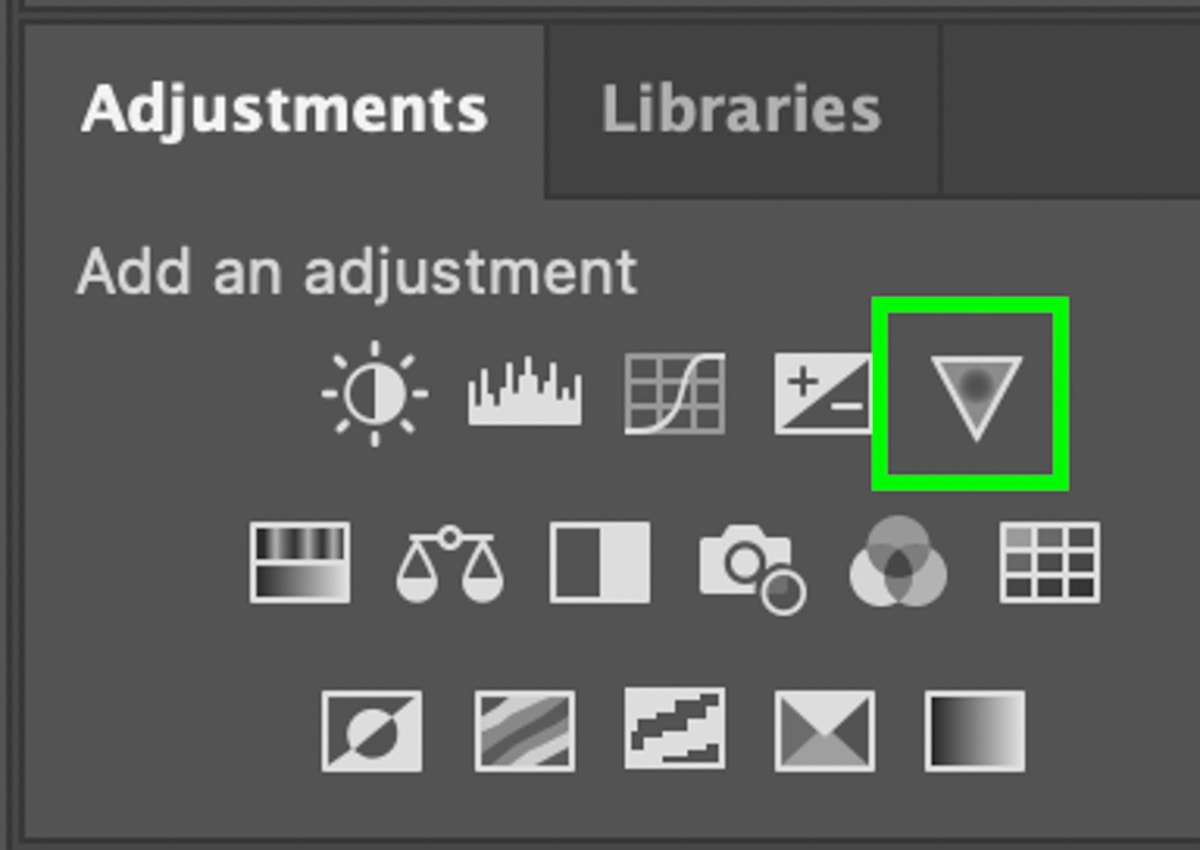Add a Threshold adjustment layer
Image resolution: width=1200 pixels, height=850 pixels.
coord(675,729)
